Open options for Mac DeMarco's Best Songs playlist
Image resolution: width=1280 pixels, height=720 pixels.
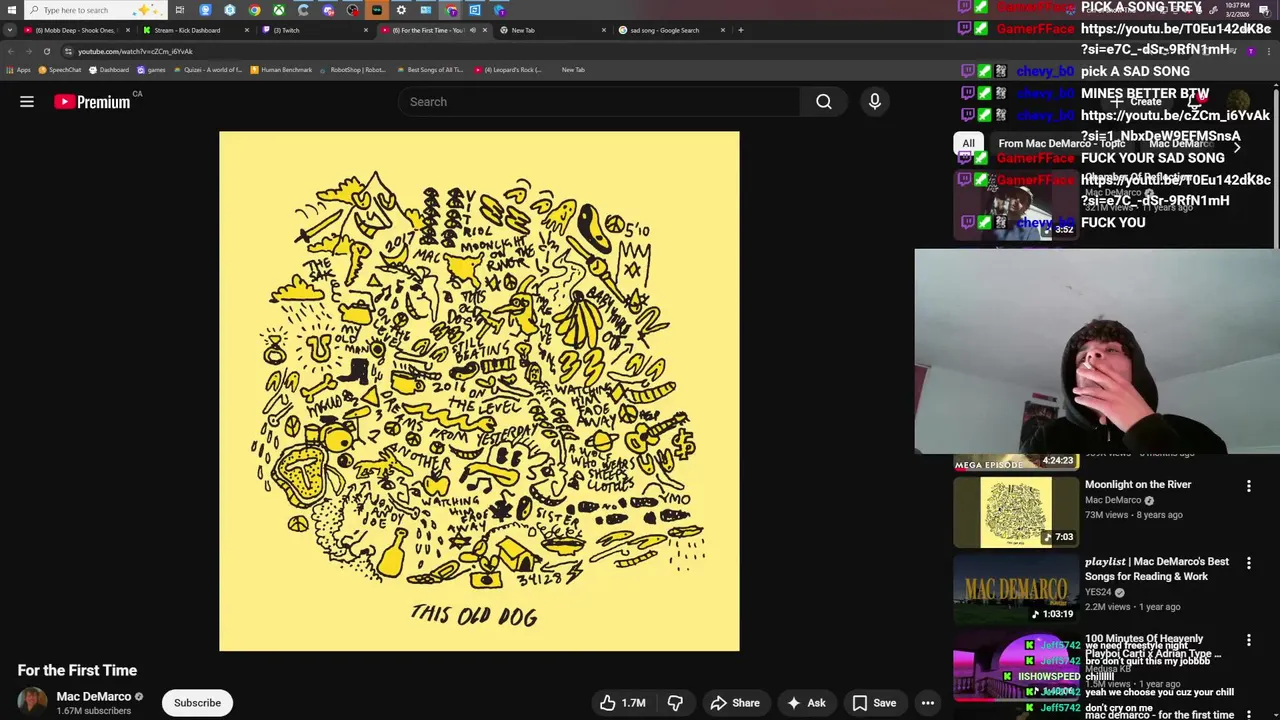1248,563
